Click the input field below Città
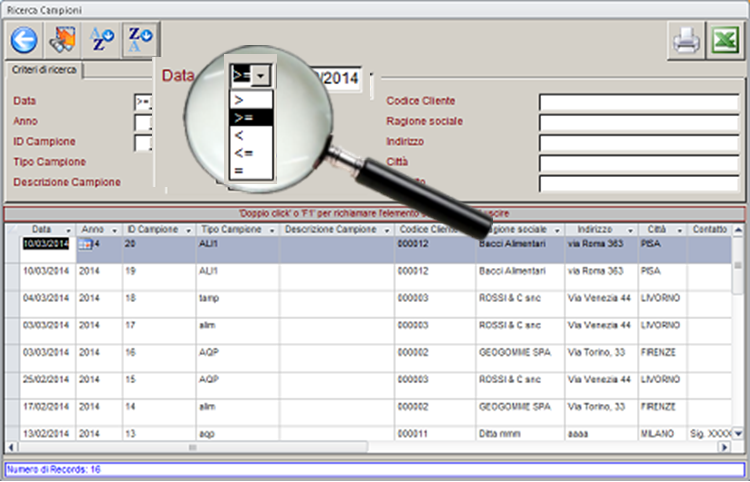This screenshot has width=750, height=482. (639, 184)
